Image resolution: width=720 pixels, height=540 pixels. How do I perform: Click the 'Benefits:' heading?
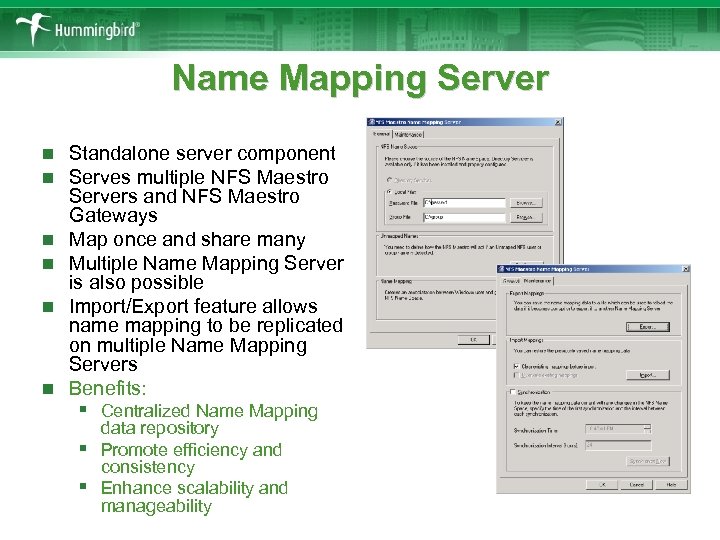tap(107, 388)
